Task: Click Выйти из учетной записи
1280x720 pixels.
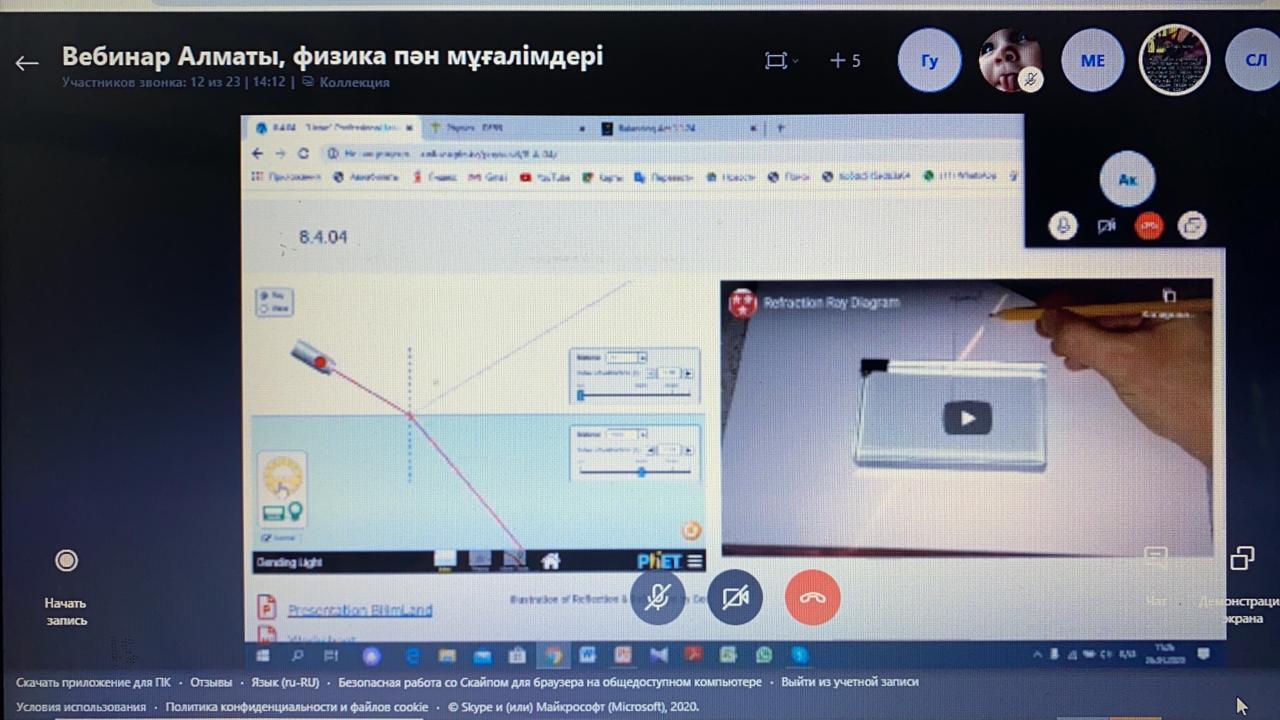Action: coord(849,682)
